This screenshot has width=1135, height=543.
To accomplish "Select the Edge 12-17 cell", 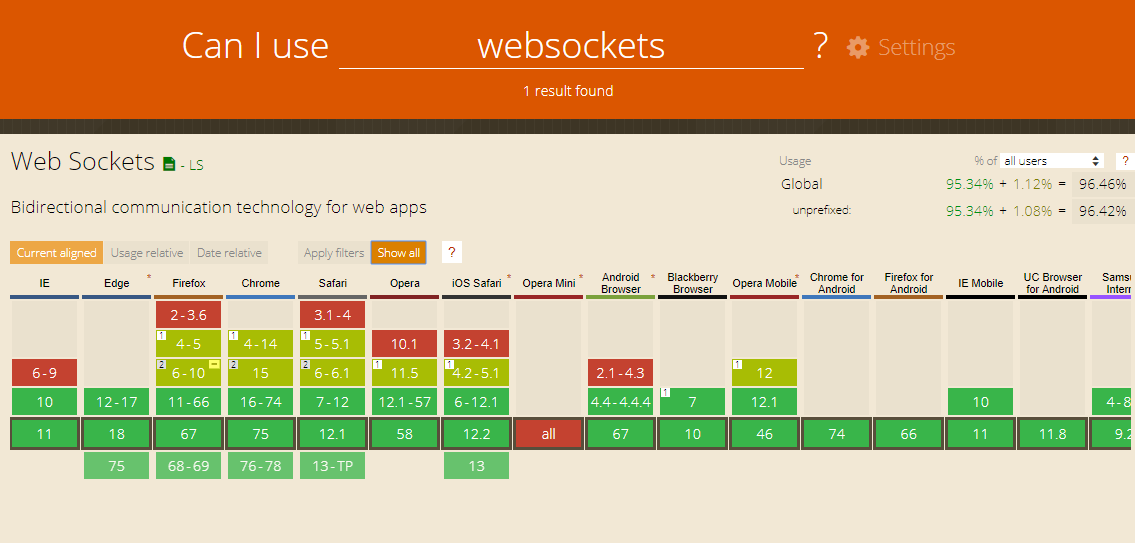I will pyautogui.click(x=117, y=402).
